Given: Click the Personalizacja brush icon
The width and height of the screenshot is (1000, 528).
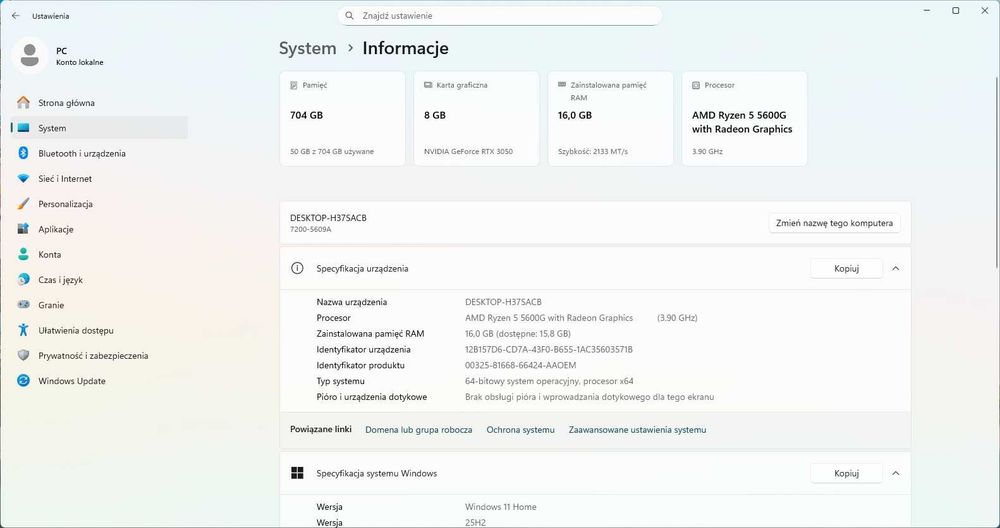Looking at the screenshot, I should [x=24, y=204].
